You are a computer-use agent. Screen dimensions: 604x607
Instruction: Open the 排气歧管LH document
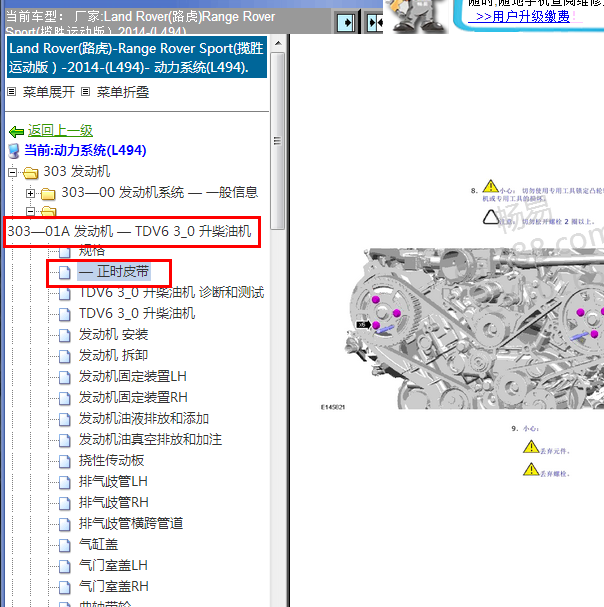113,481
